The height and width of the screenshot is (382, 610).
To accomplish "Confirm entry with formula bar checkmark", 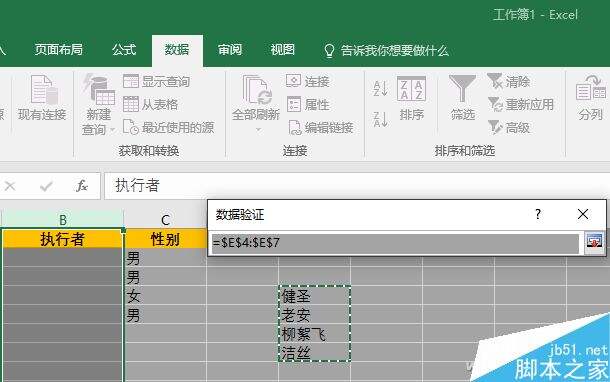I will [46, 186].
